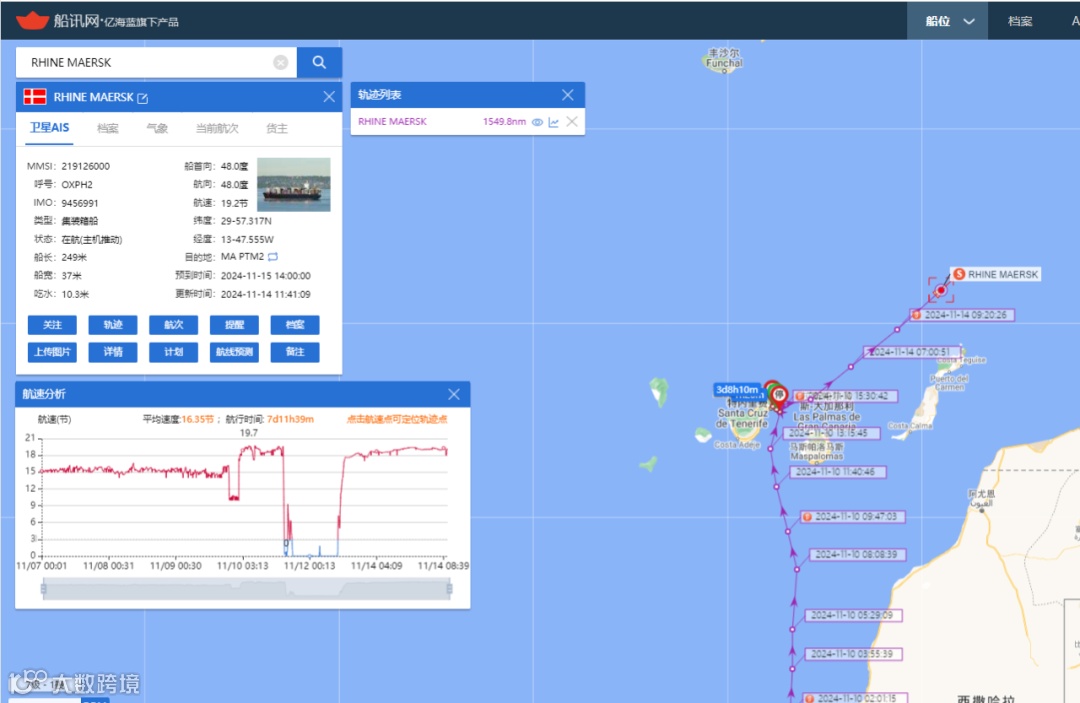The image size is (1080, 703).
Task: Click RHINE MAERSK name in track list
Action: 392,122
